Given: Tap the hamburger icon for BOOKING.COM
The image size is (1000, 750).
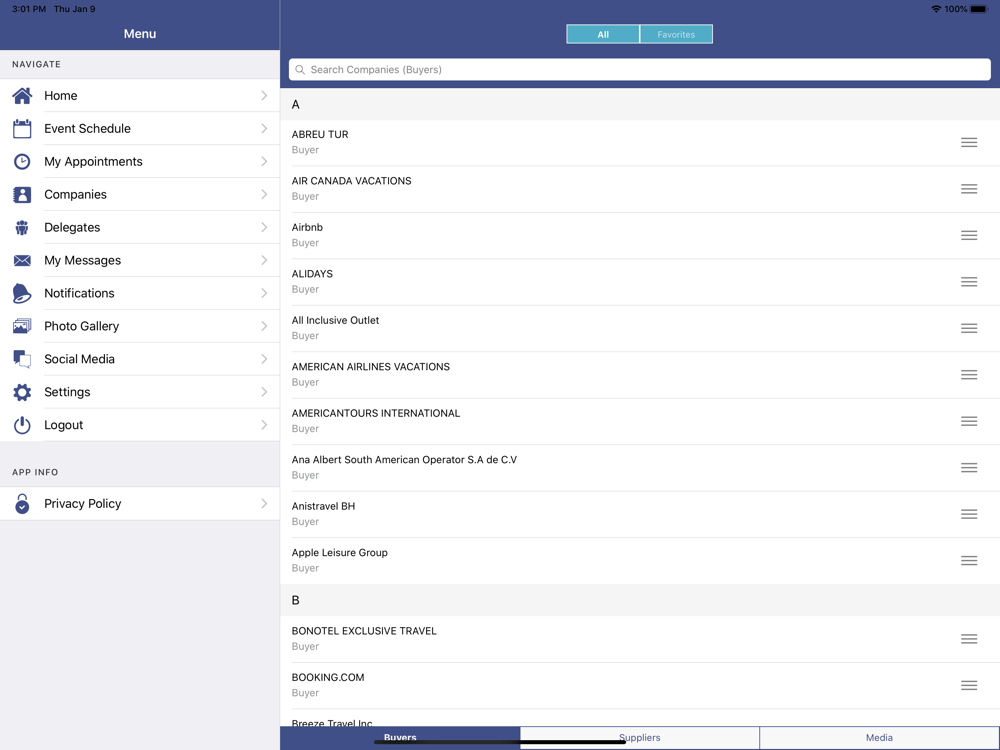Looking at the screenshot, I should pyautogui.click(x=969, y=685).
